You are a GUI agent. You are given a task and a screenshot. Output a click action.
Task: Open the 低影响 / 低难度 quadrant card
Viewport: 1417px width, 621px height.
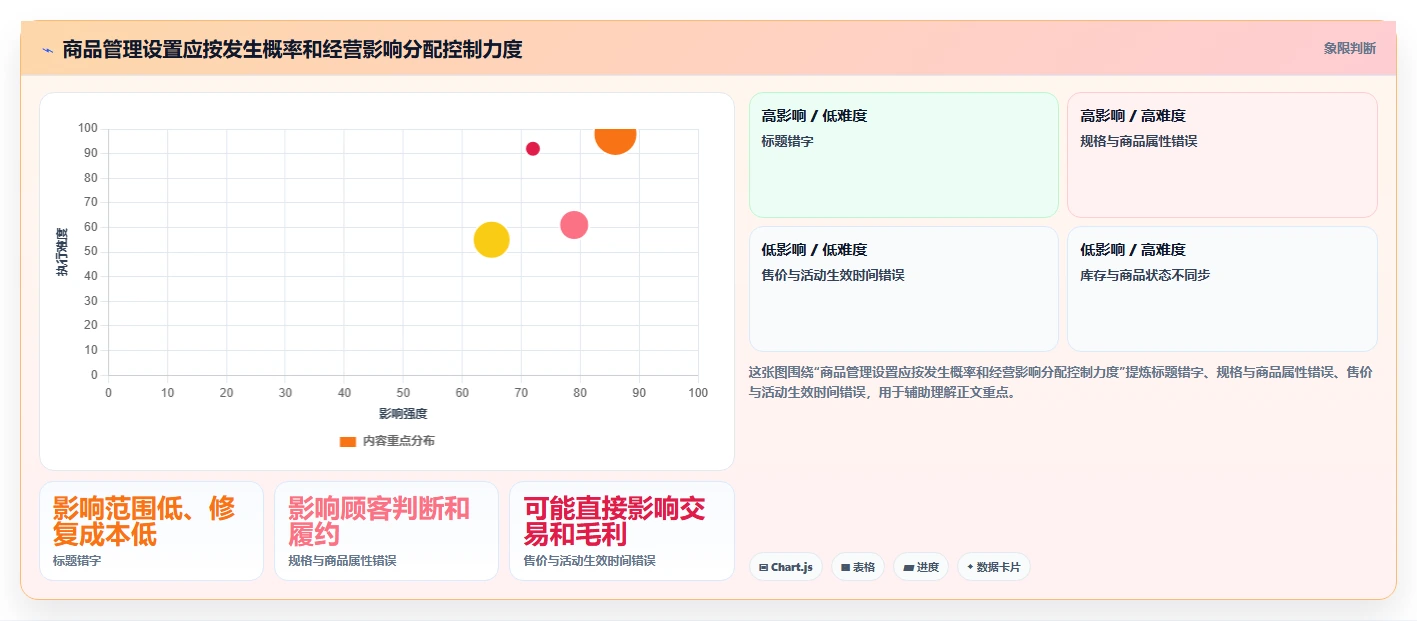[904, 289]
